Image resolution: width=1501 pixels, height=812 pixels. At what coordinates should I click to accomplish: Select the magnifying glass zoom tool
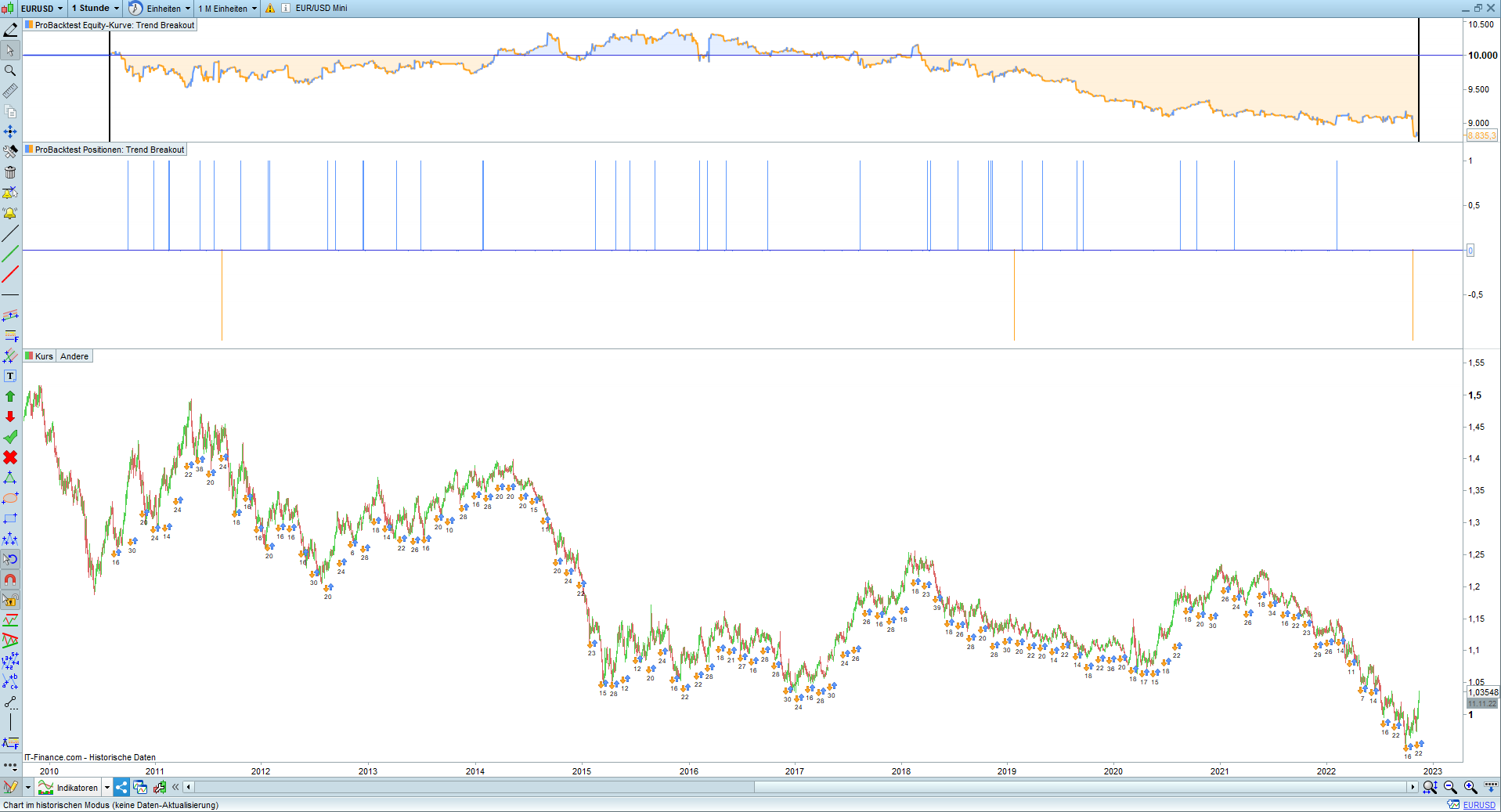(10, 70)
